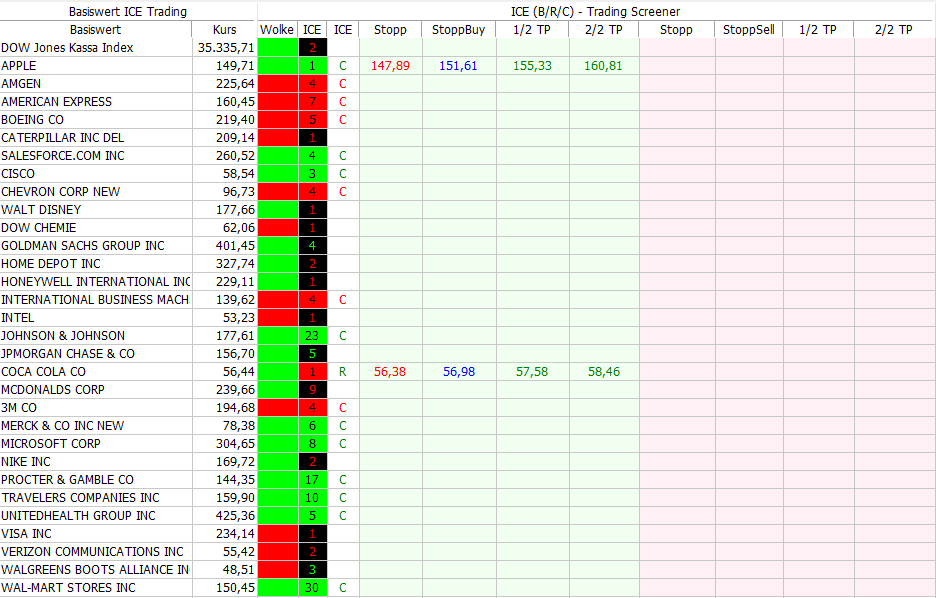Select HONEYWELL INTERNATIONAL row name
The height and width of the screenshot is (598, 936).
click(96, 282)
